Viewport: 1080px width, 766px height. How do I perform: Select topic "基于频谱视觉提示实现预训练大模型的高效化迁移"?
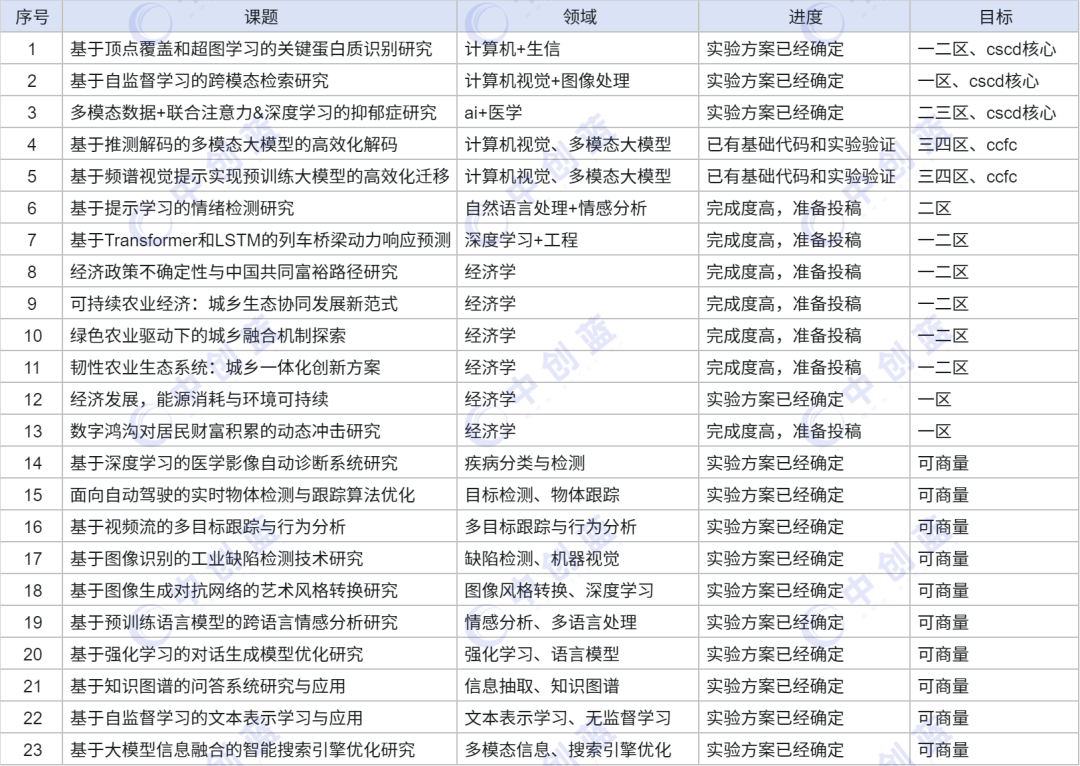point(260,176)
